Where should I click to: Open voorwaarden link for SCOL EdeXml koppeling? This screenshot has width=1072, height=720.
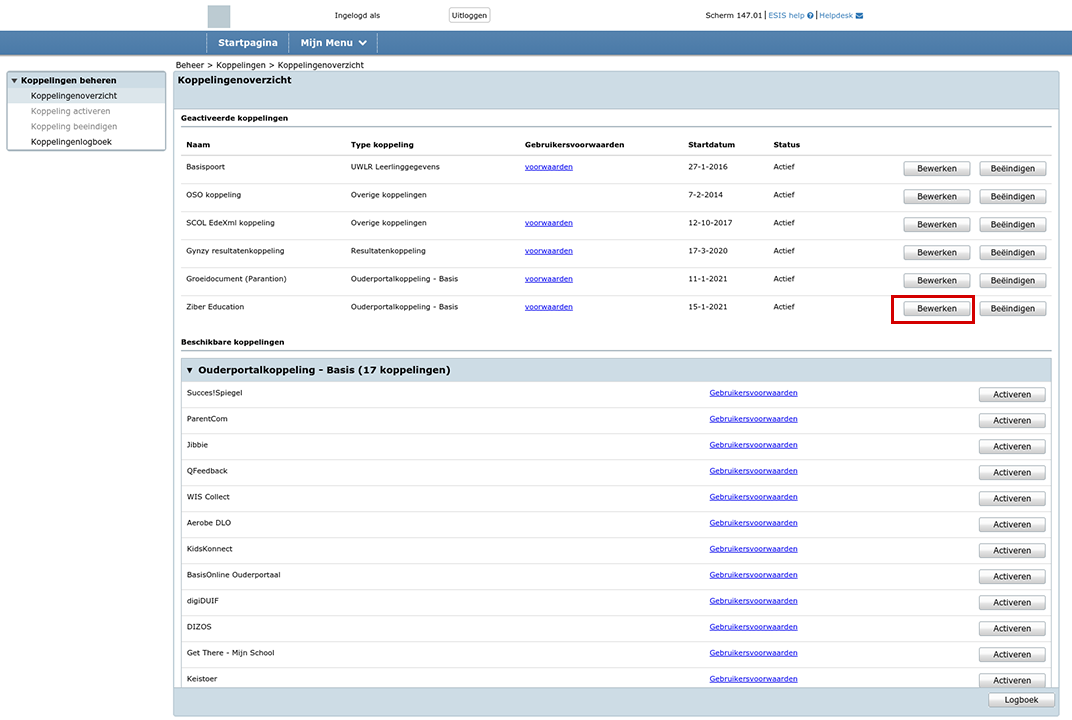click(x=548, y=223)
